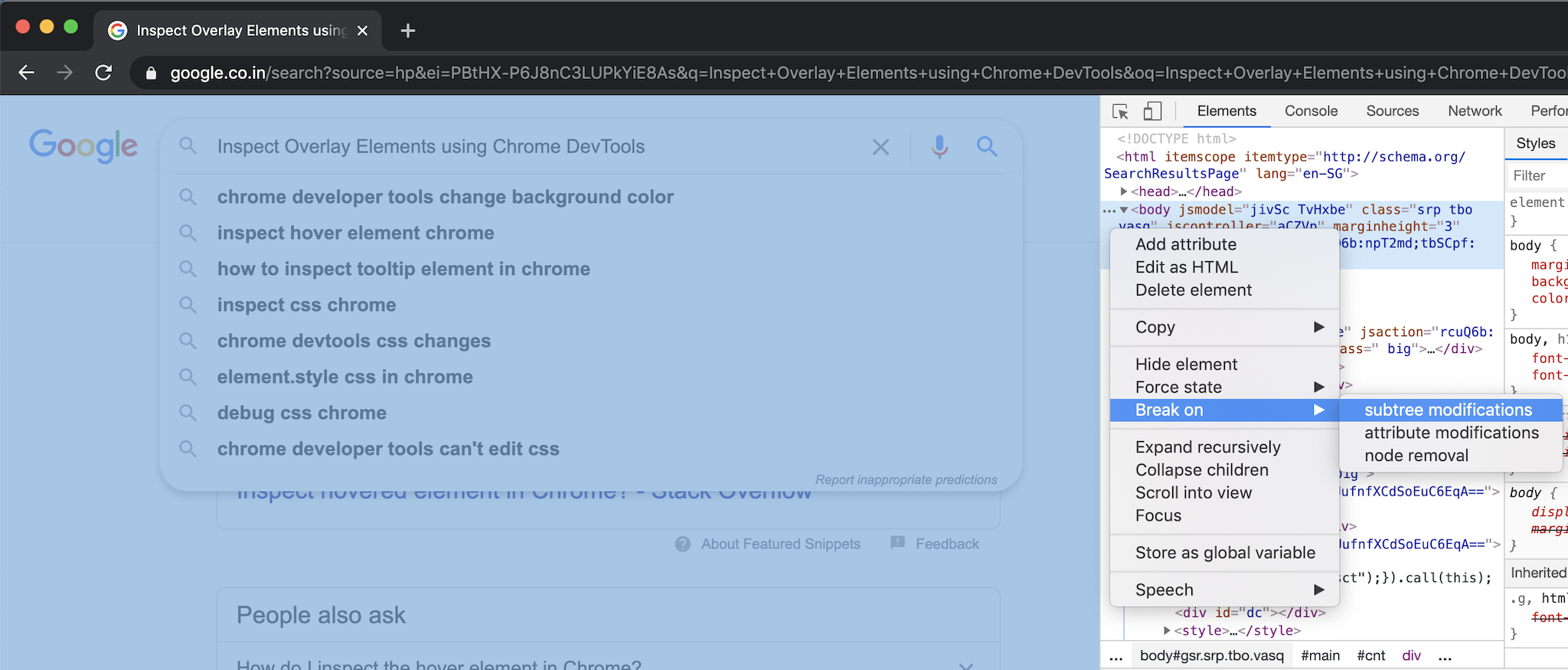Switch to the Sources tab

click(1392, 111)
